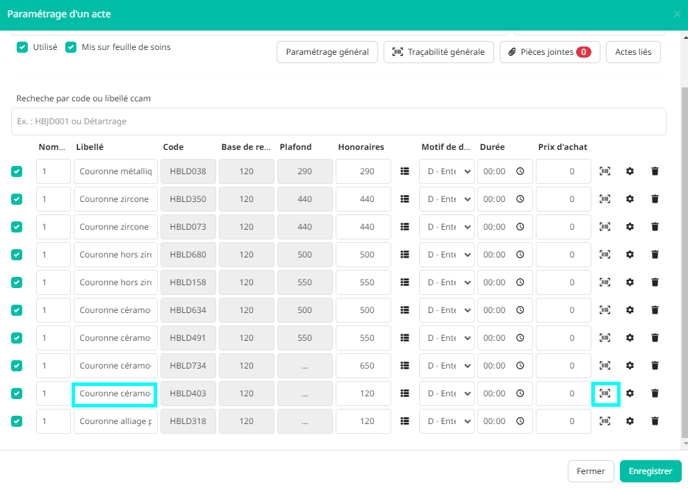Click clock icon in HBLD038 duration field
The width and height of the screenshot is (688, 490).
pyautogui.click(x=520, y=171)
